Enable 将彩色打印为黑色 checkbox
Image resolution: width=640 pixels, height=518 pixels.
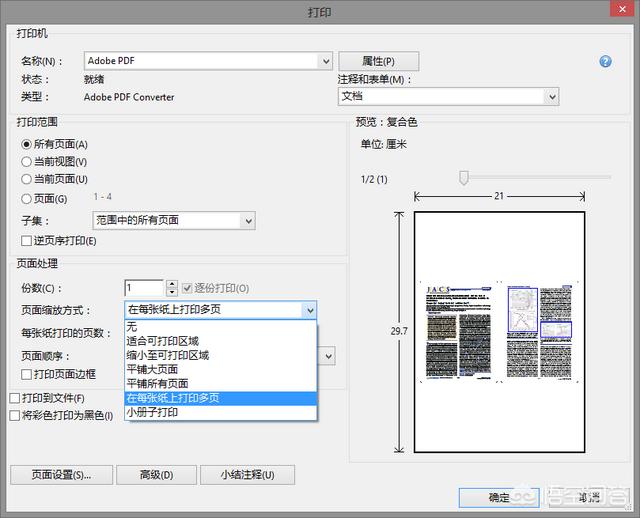point(14,415)
